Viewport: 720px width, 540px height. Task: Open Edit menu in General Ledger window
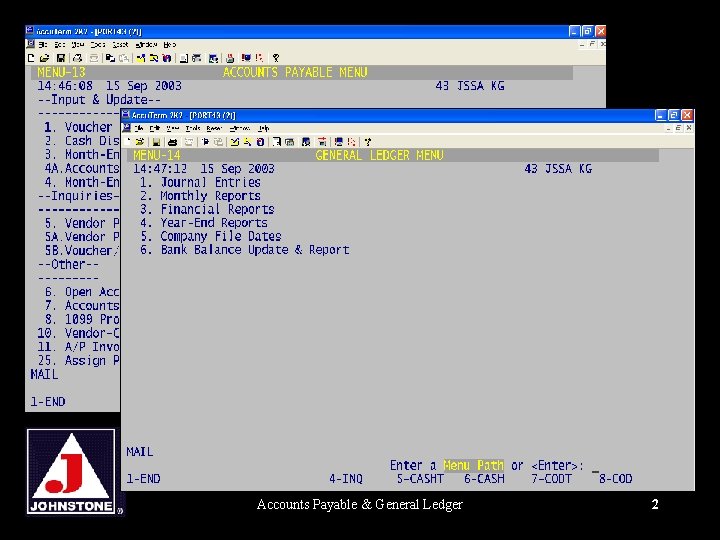(x=155, y=128)
